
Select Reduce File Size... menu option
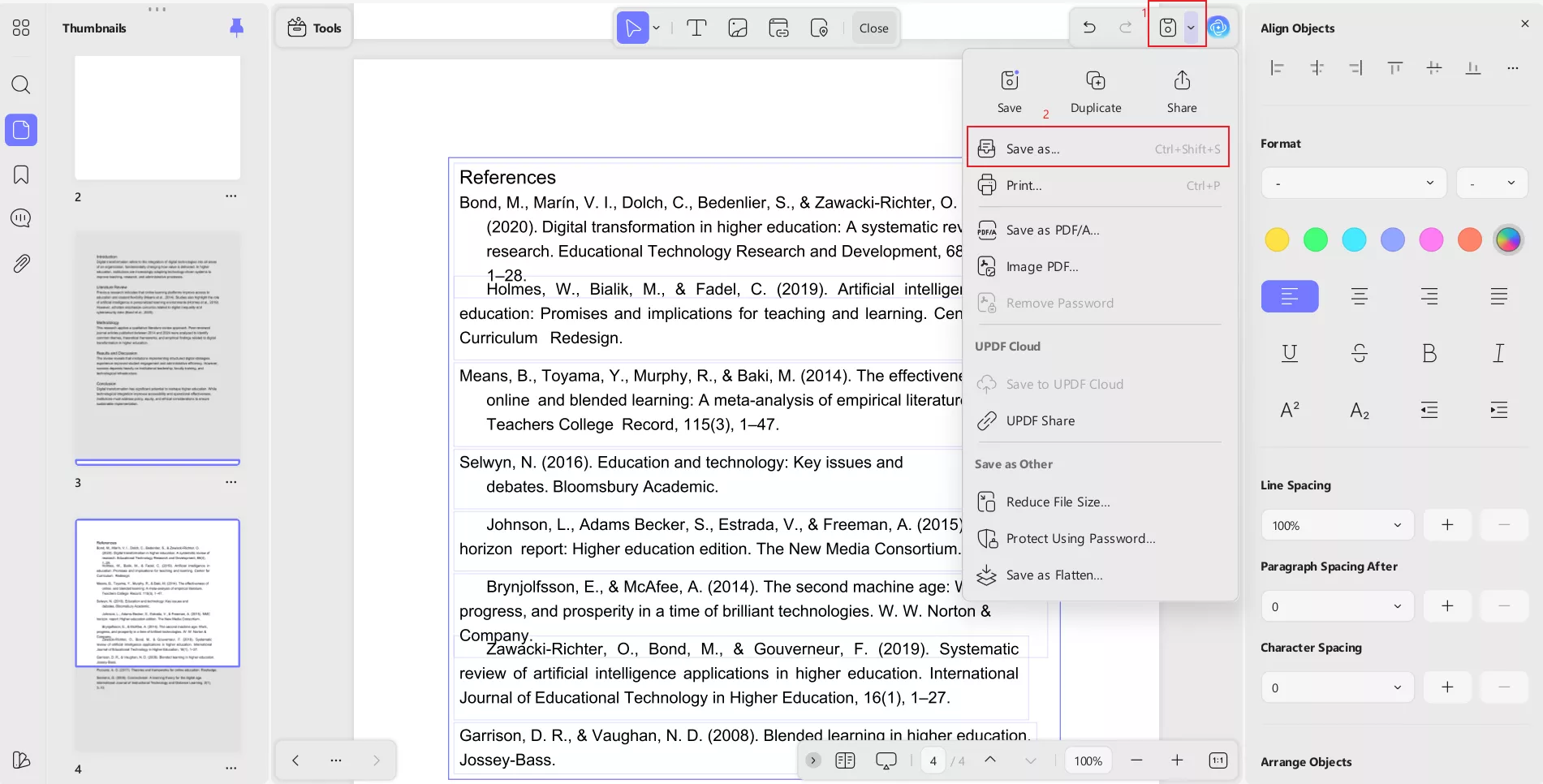point(1058,502)
